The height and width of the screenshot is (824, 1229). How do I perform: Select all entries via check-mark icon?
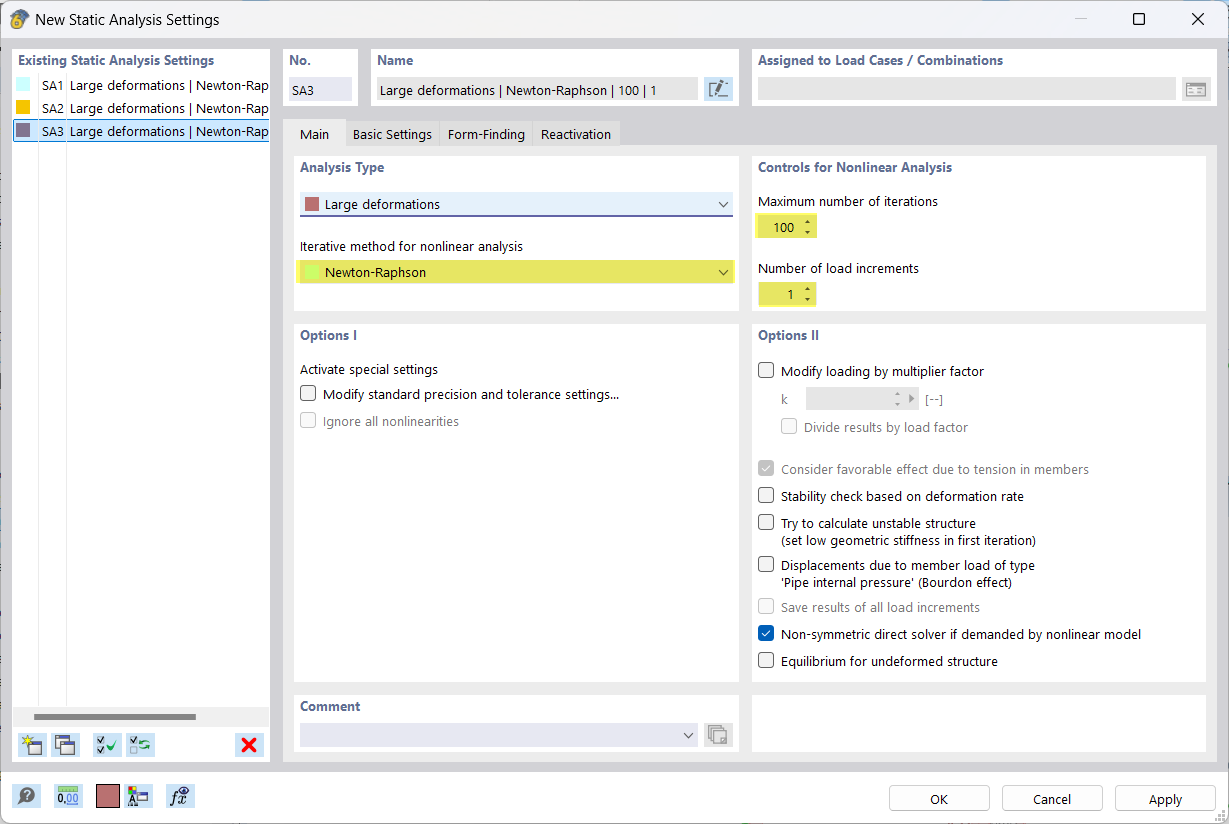pos(106,745)
